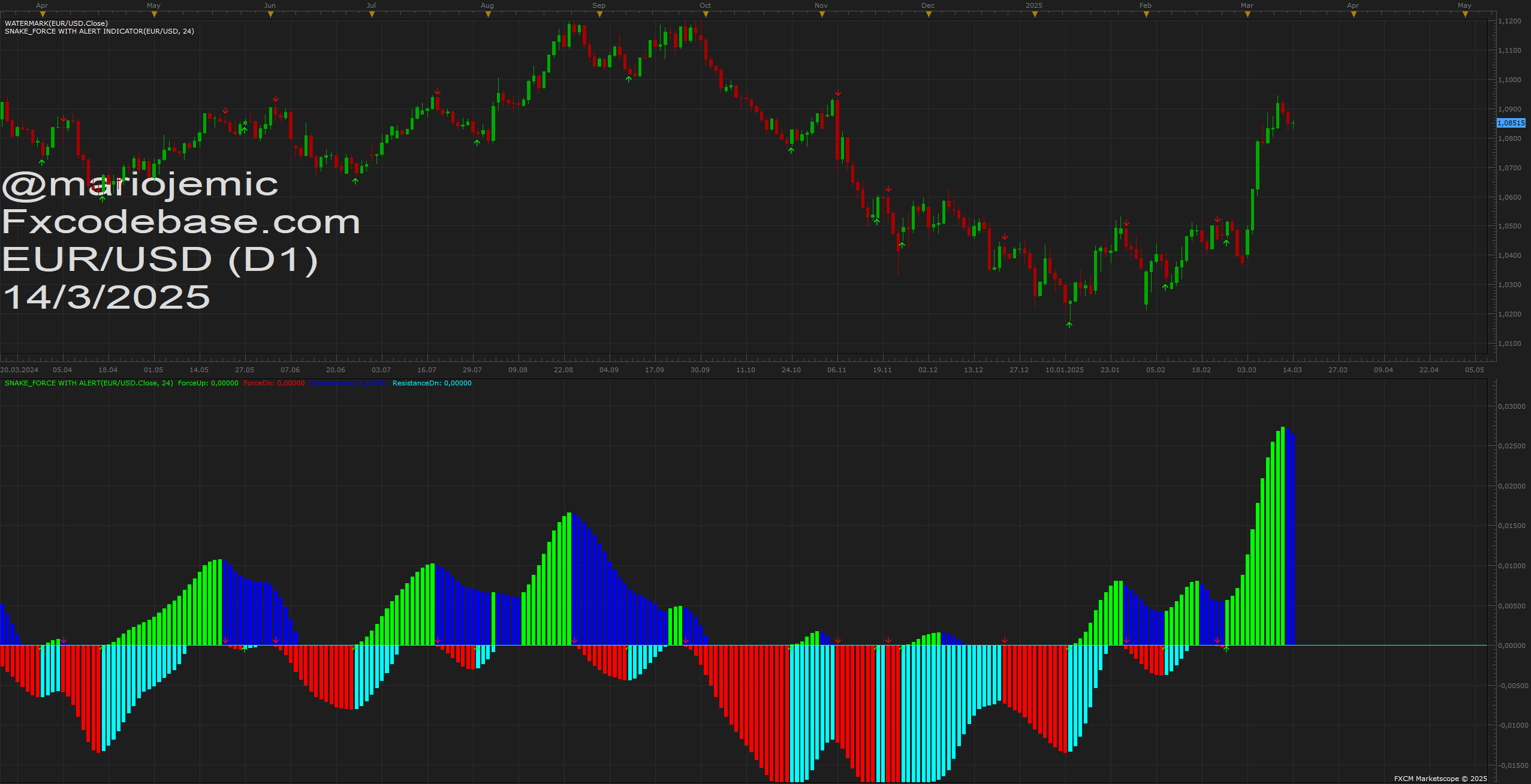Click the 30.09 date on the time axis
The image size is (1531, 784).
[700, 370]
